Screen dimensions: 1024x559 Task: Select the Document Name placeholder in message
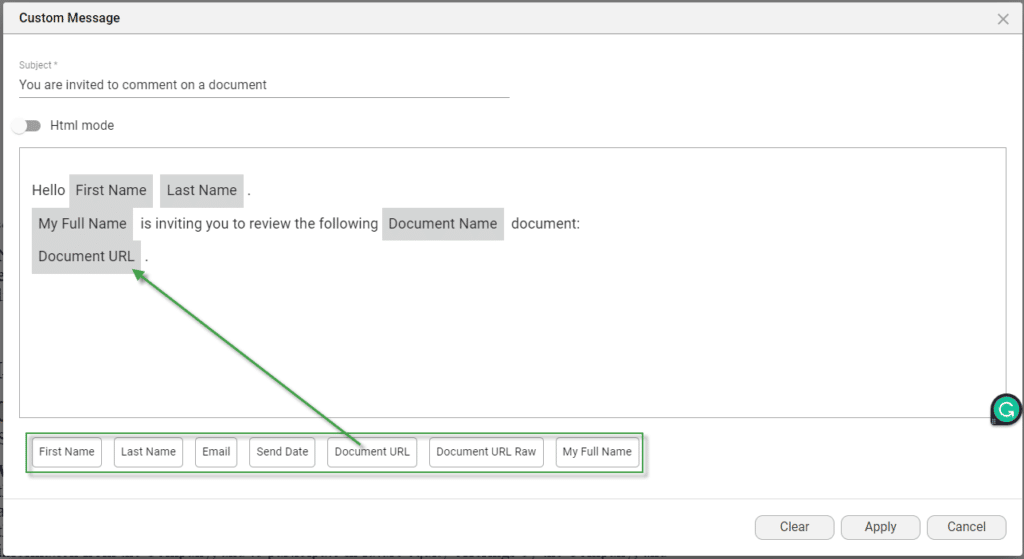tap(442, 224)
